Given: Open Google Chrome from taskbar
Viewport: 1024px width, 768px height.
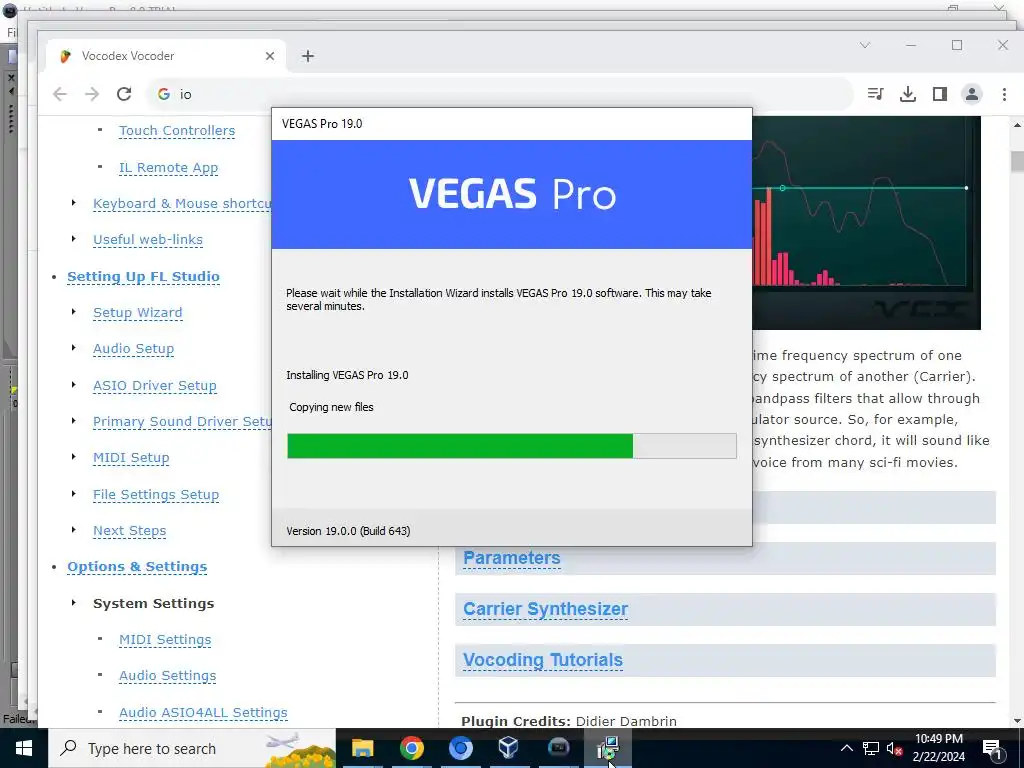Looking at the screenshot, I should (x=411, y=748).
